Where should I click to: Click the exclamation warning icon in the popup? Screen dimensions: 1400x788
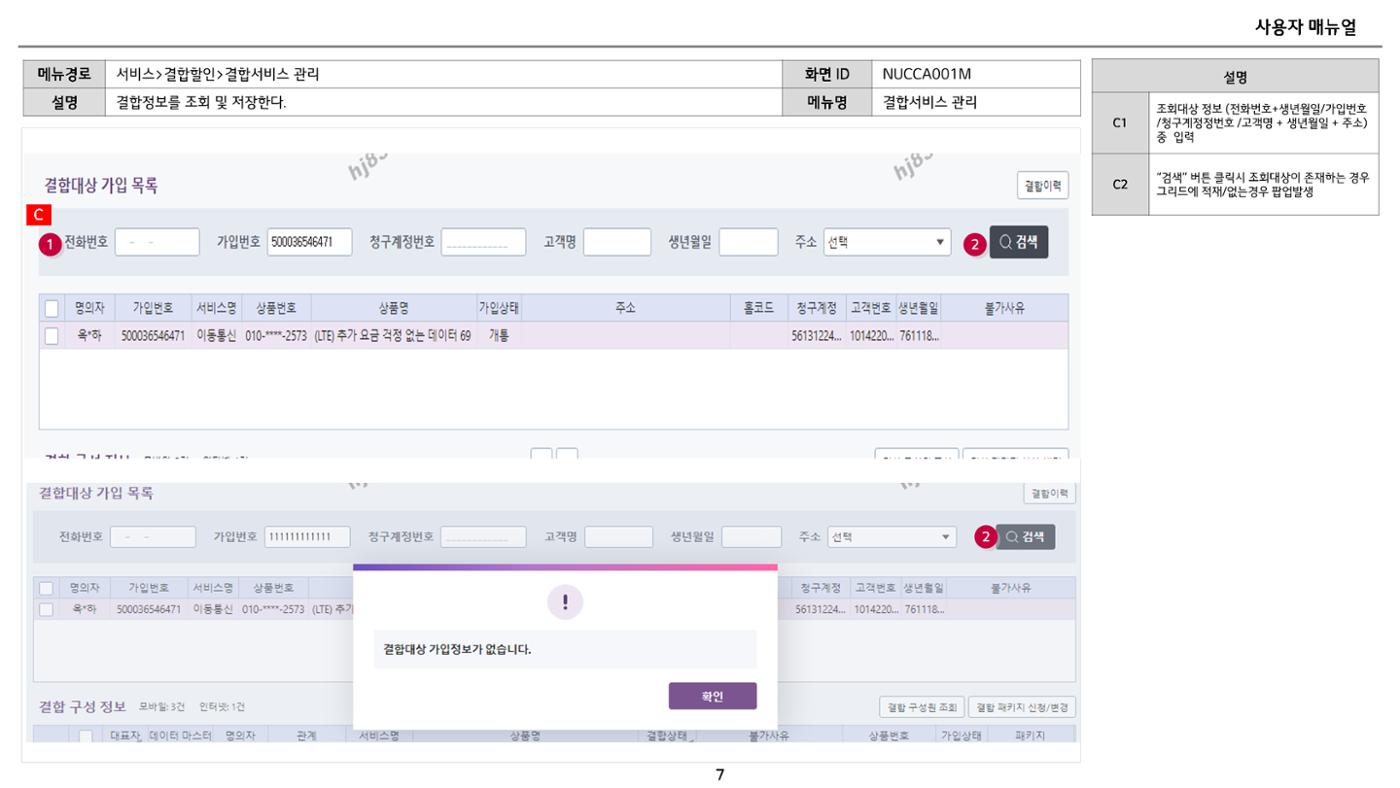pyautogui.click(x=565, y=602)
